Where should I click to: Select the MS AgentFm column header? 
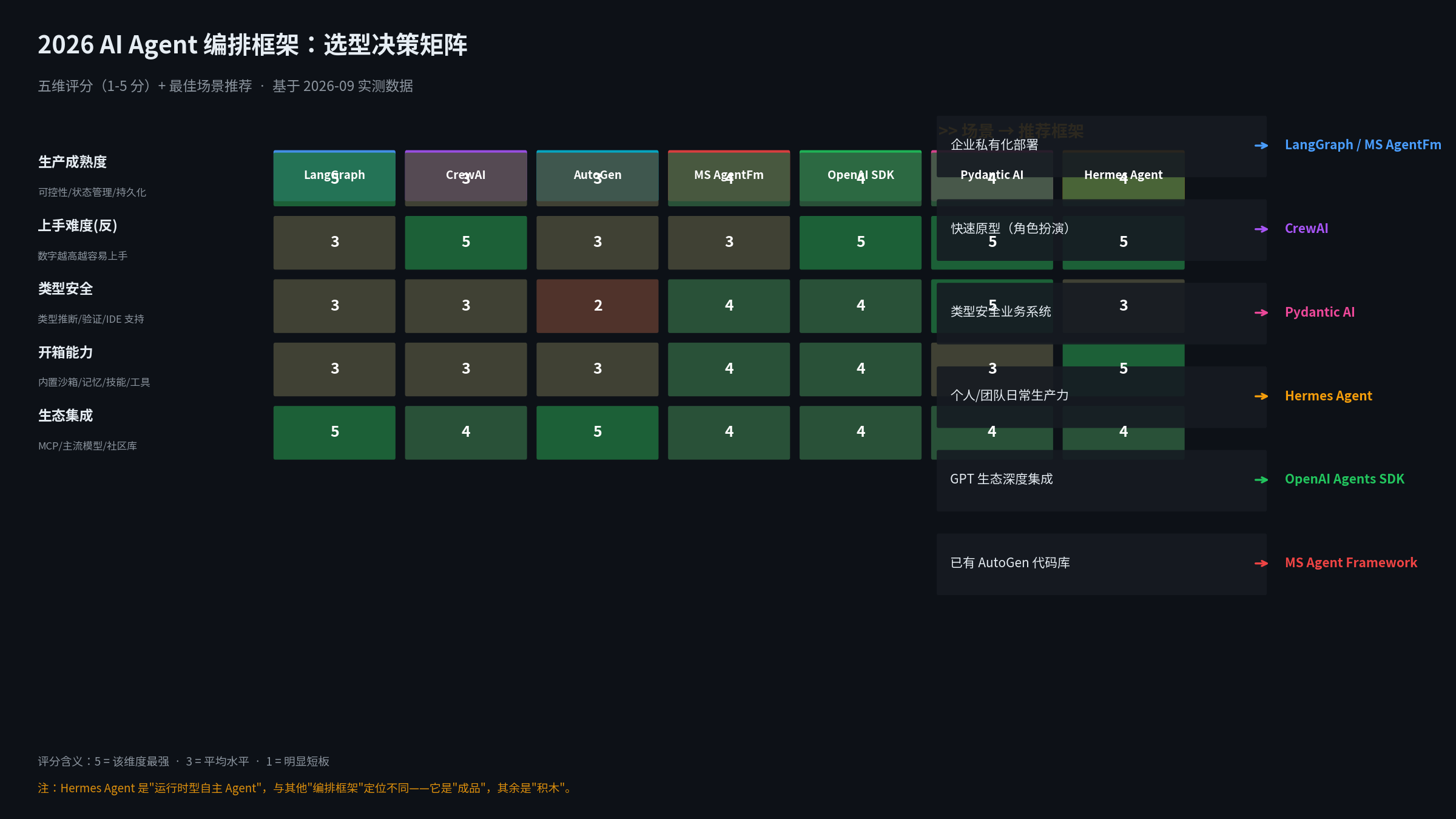click(729, 175)
